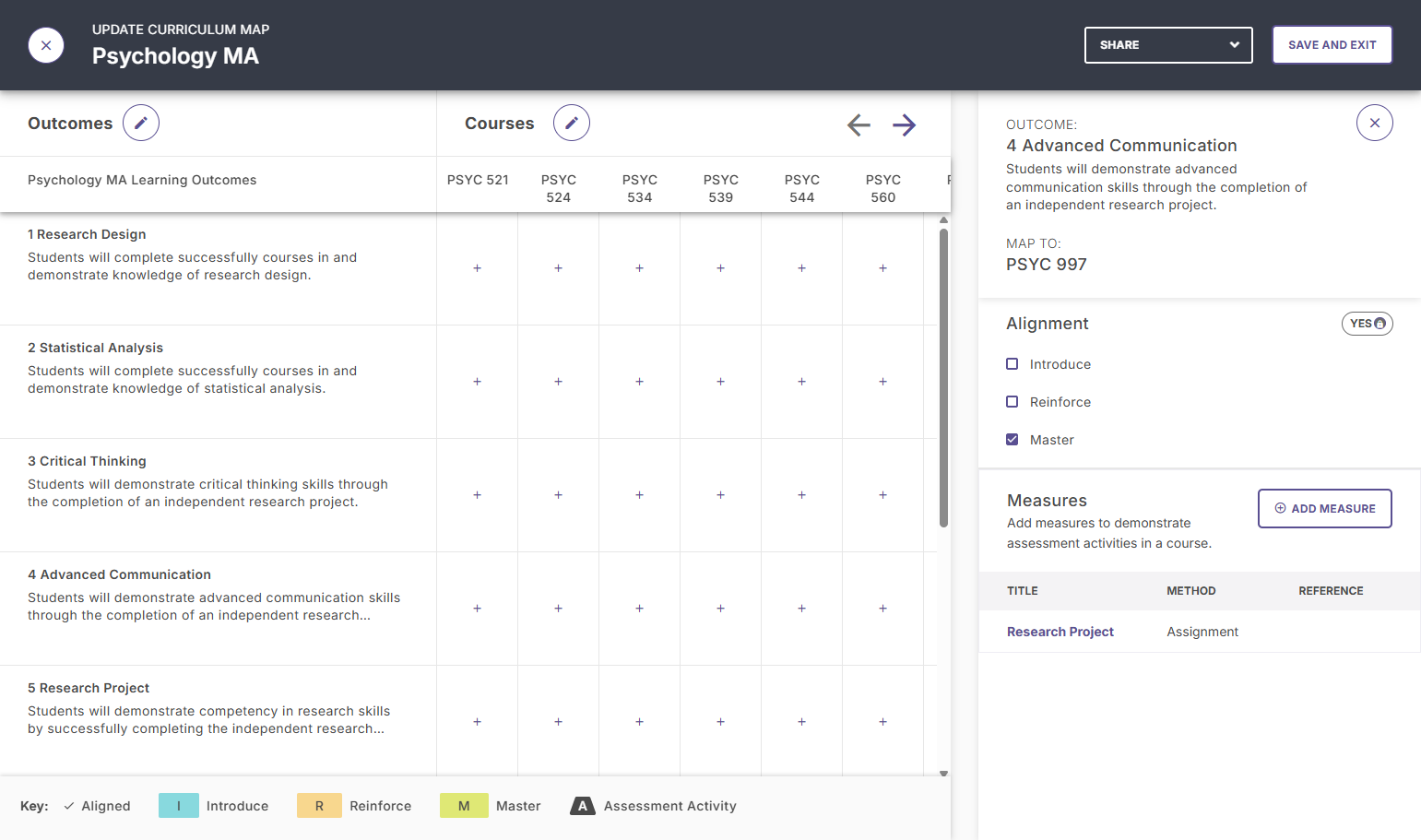The image size is (1421, 840).
Task: Click the METHOD column header in Measures
Action: point(1191,591)
